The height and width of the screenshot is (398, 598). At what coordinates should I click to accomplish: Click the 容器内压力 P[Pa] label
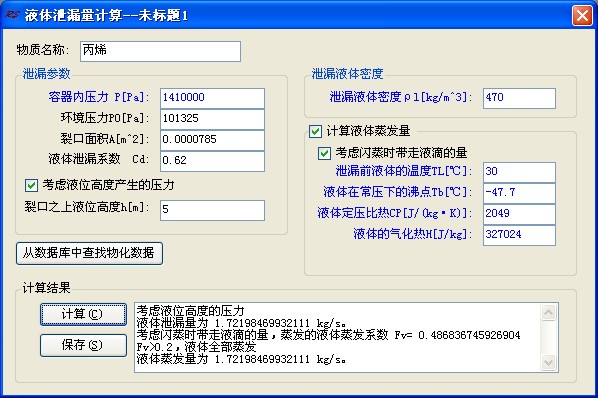tap(98, 97)
